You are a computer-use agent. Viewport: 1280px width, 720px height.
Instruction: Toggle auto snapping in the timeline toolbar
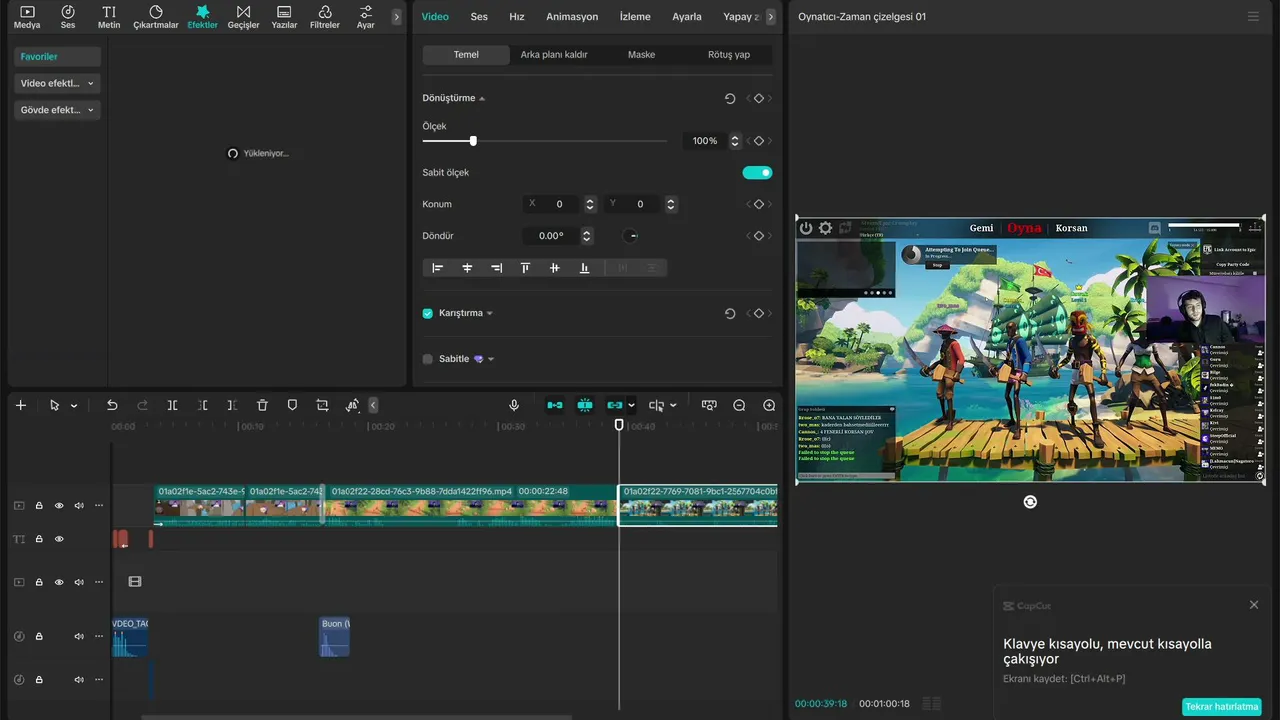(585, 405)
